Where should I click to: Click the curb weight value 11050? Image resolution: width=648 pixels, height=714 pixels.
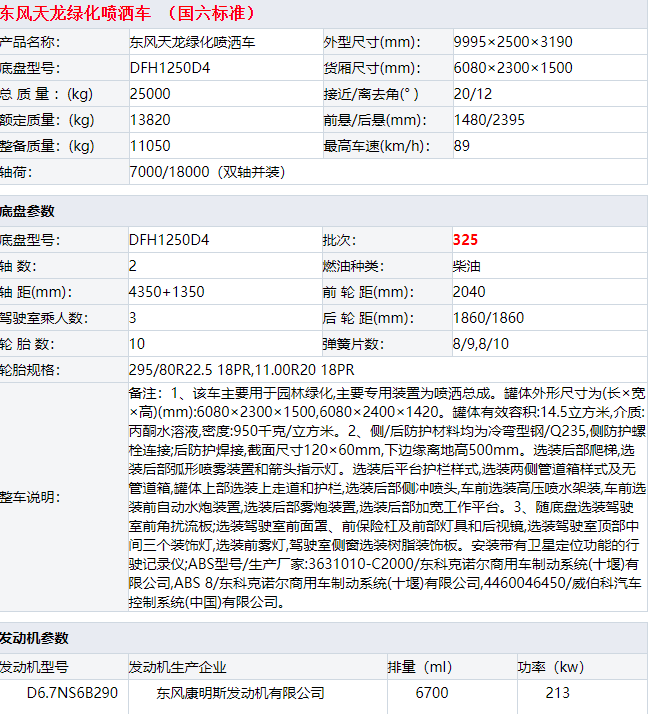150,146
